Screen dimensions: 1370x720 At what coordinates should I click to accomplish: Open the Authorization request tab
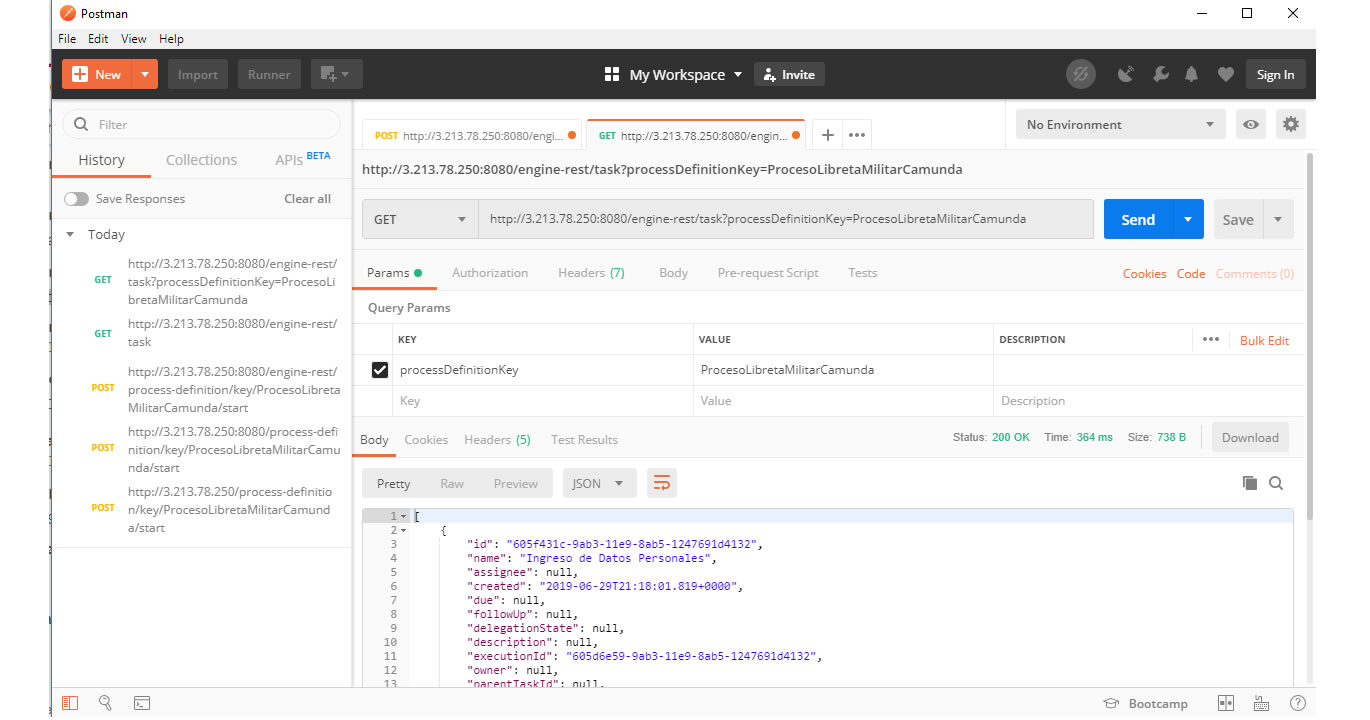(490, 273)
